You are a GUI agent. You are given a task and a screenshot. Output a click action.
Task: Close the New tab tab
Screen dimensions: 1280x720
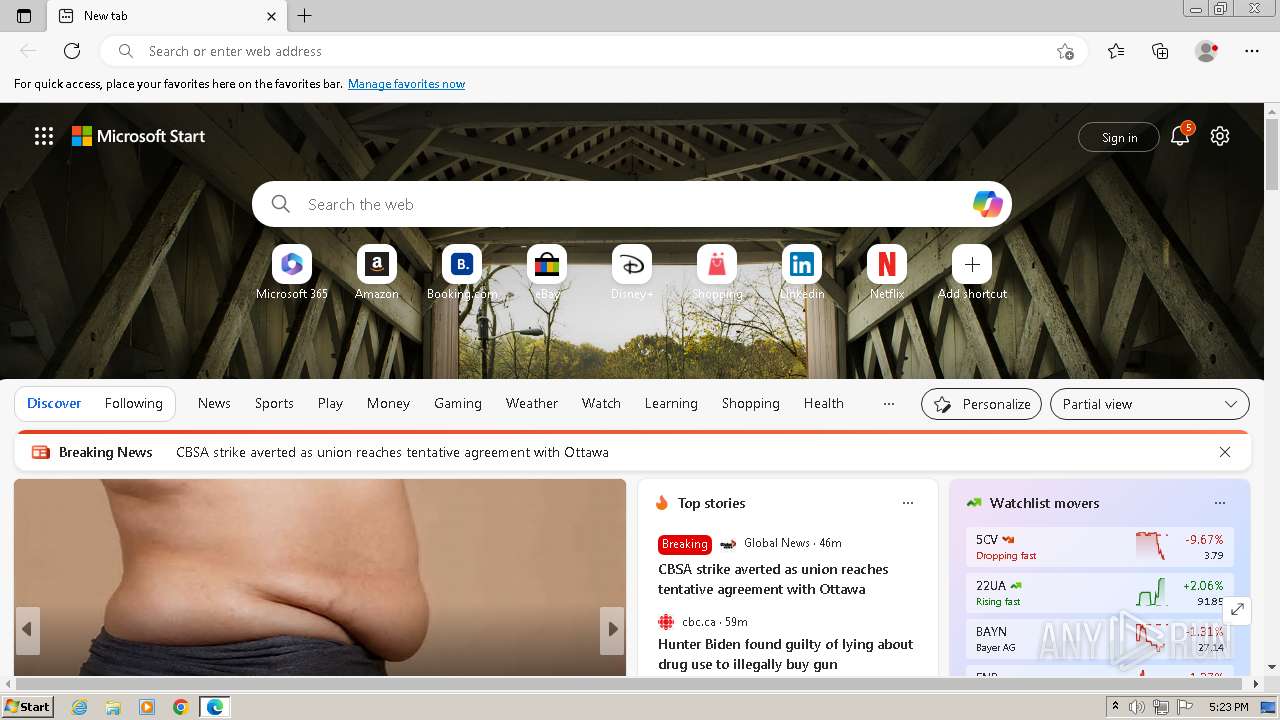pyautogui.click(x=271, y=16)
